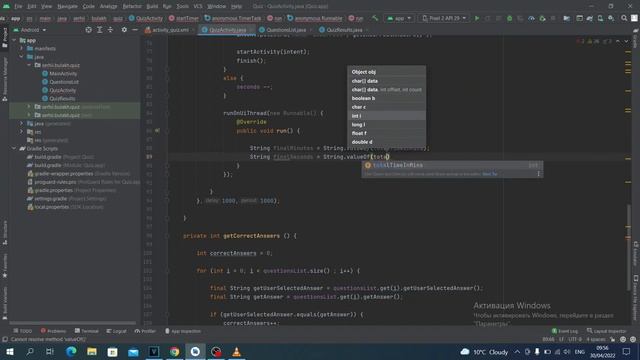Image resolution: width=640 pixels, height=360 pixels.
Task: Click Expand All in Project panel header
Action: 99,30
